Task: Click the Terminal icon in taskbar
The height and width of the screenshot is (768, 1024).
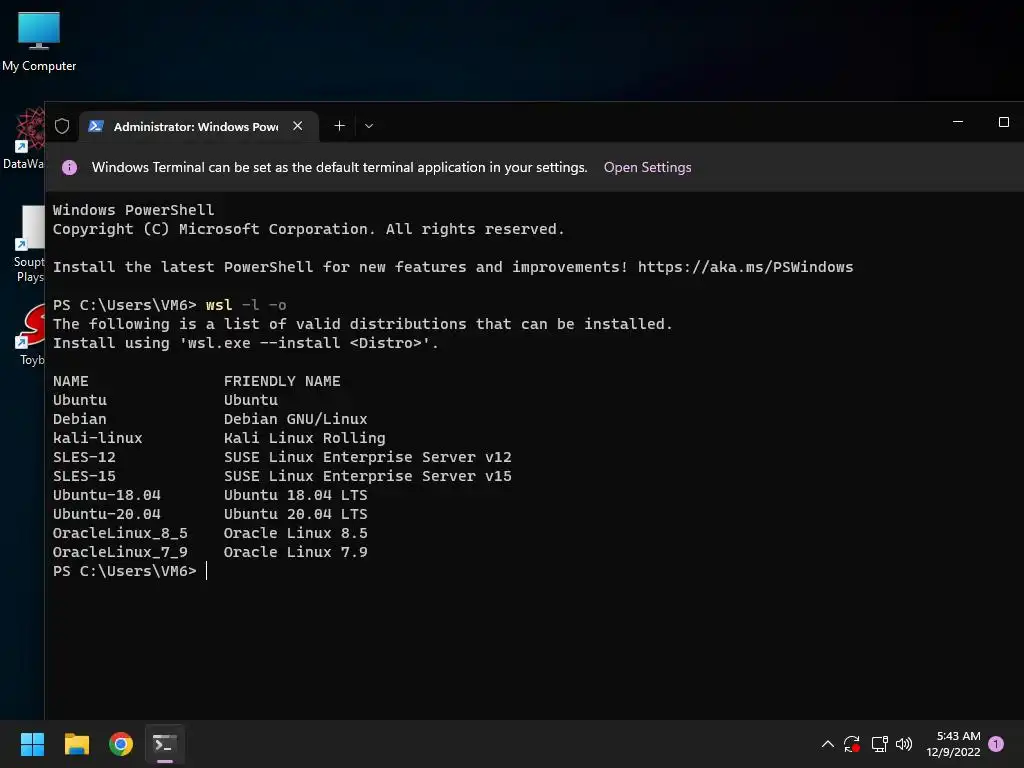Action: 165,744
